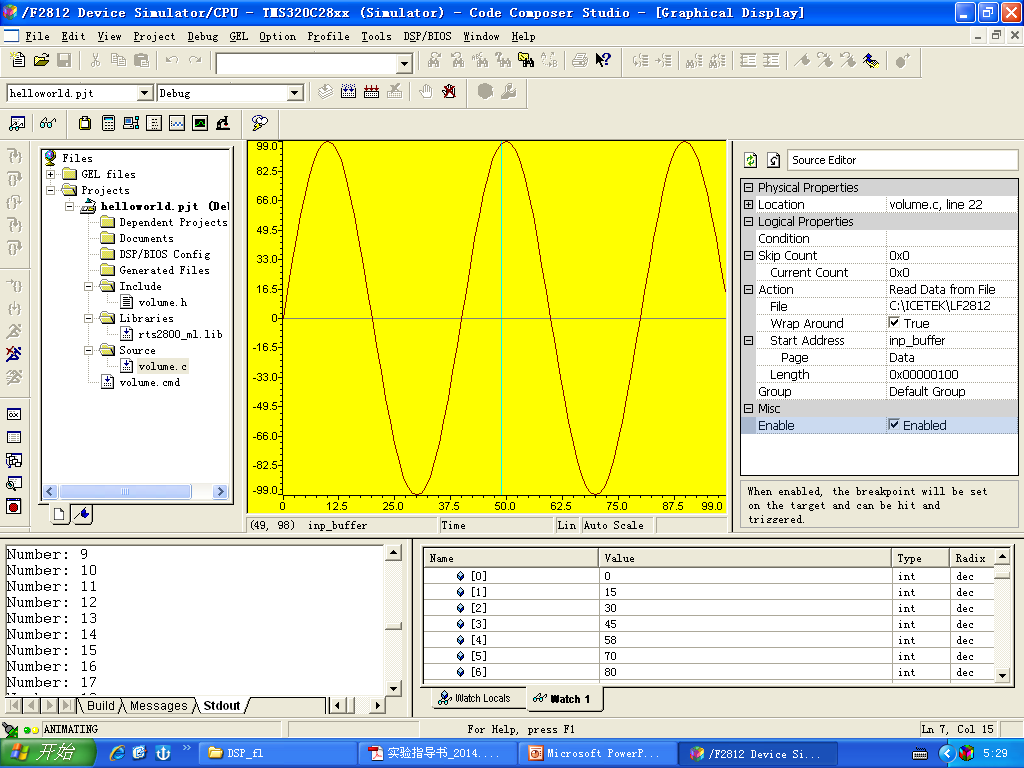Viewport: 1024px width, 768px height.
Task: Click the microscope probe icon
Action: (223, 123)
